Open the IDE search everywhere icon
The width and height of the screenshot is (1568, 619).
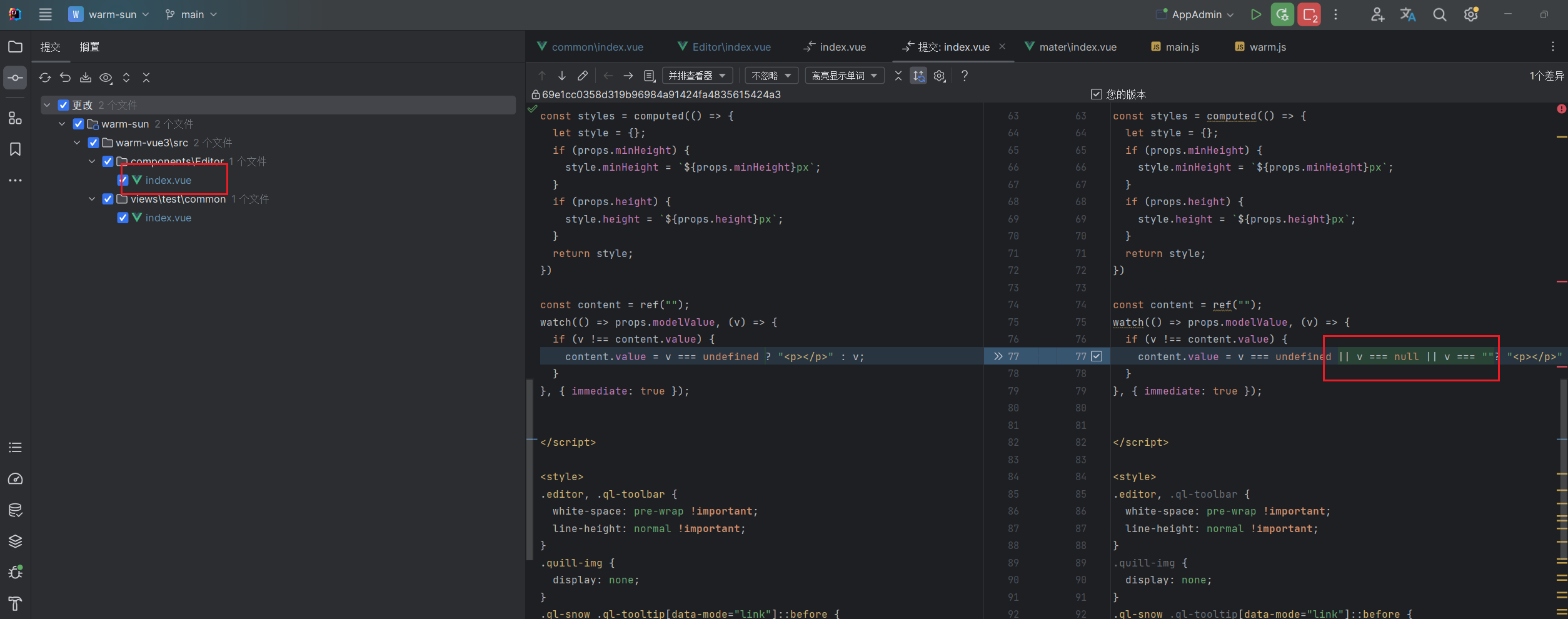[x=1439, y=14]
